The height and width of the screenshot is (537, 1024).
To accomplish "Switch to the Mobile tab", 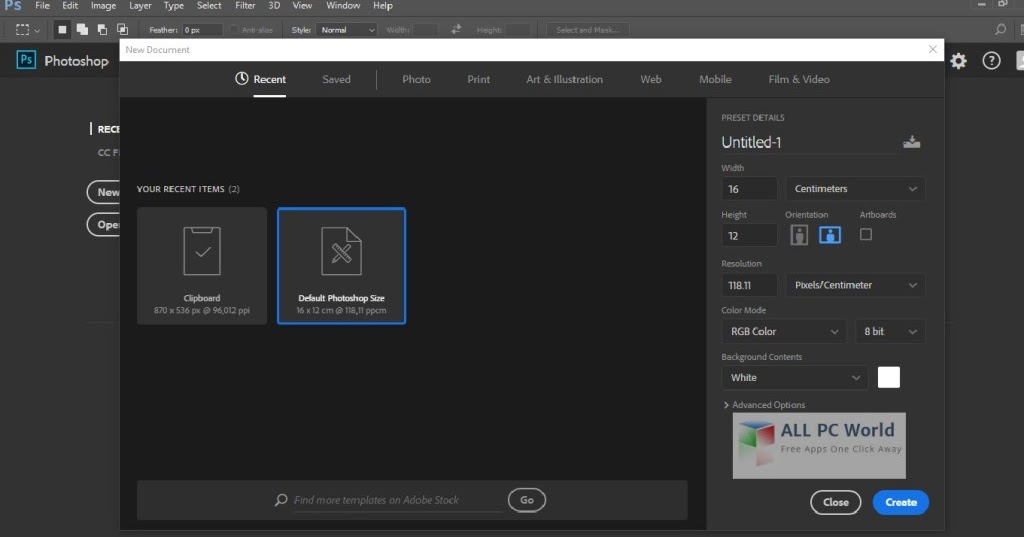I will pyautogui.click(x=715, y=79).
